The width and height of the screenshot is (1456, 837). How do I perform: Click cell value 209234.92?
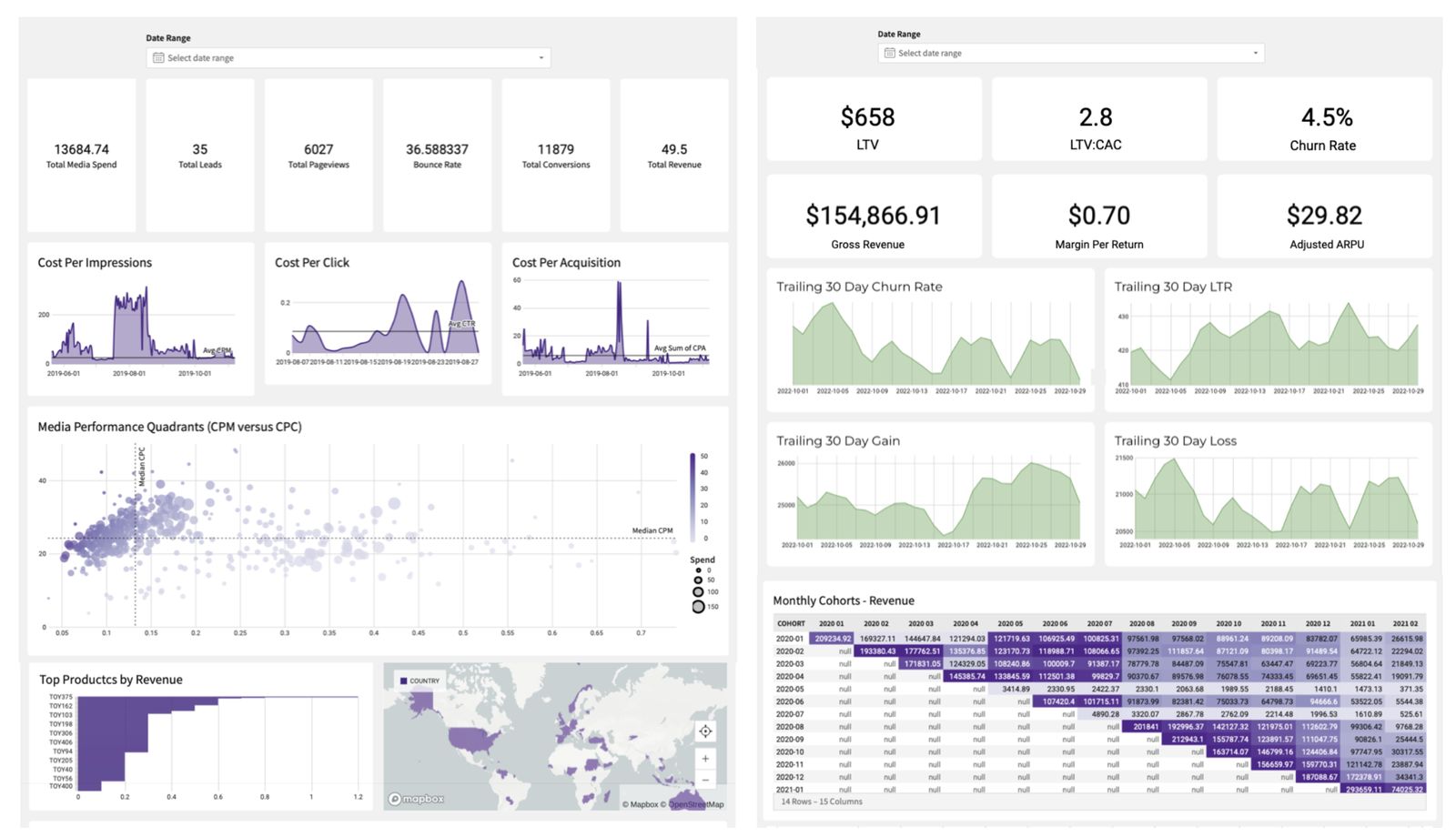[x=833, y=639]
